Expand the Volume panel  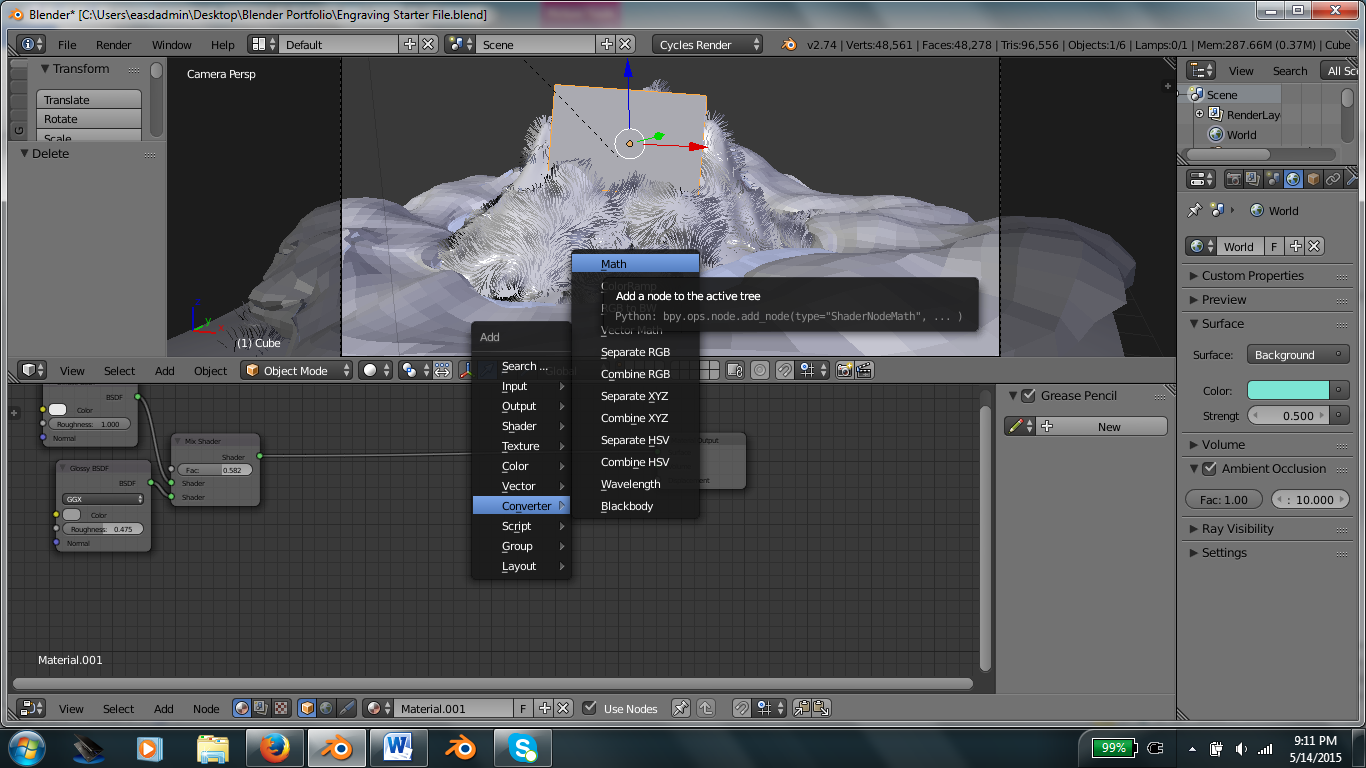coord(1223,444)
